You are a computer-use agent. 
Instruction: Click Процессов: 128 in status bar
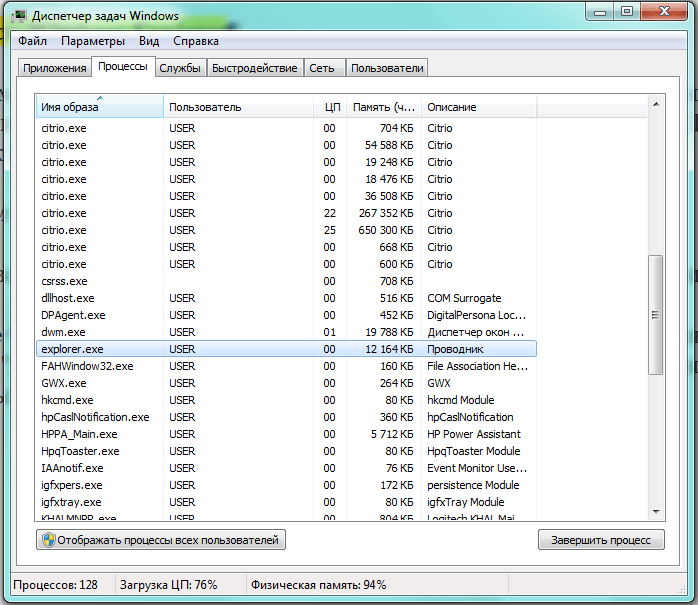[55, 585]
